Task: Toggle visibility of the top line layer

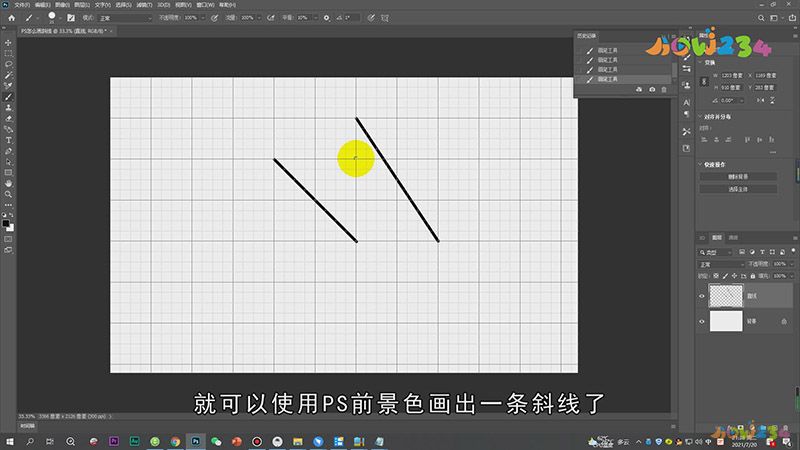Action: [x=702, y=296]
